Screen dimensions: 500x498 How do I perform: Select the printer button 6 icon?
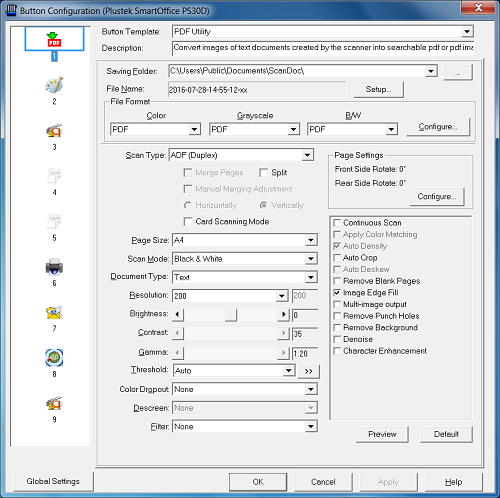click(54, 267)
